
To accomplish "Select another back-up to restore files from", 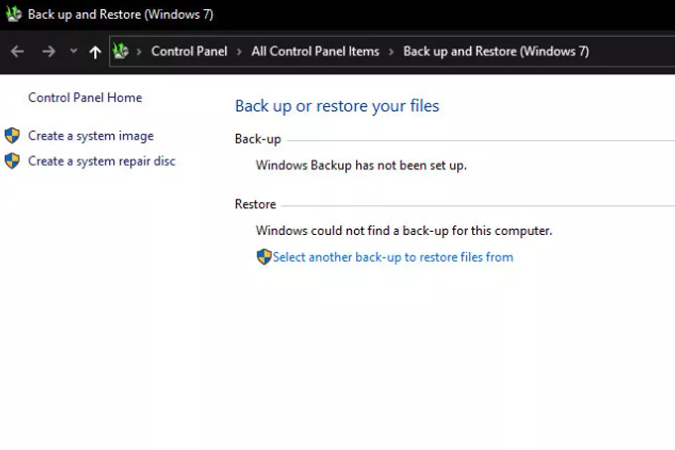I will [x=393, y=257].
